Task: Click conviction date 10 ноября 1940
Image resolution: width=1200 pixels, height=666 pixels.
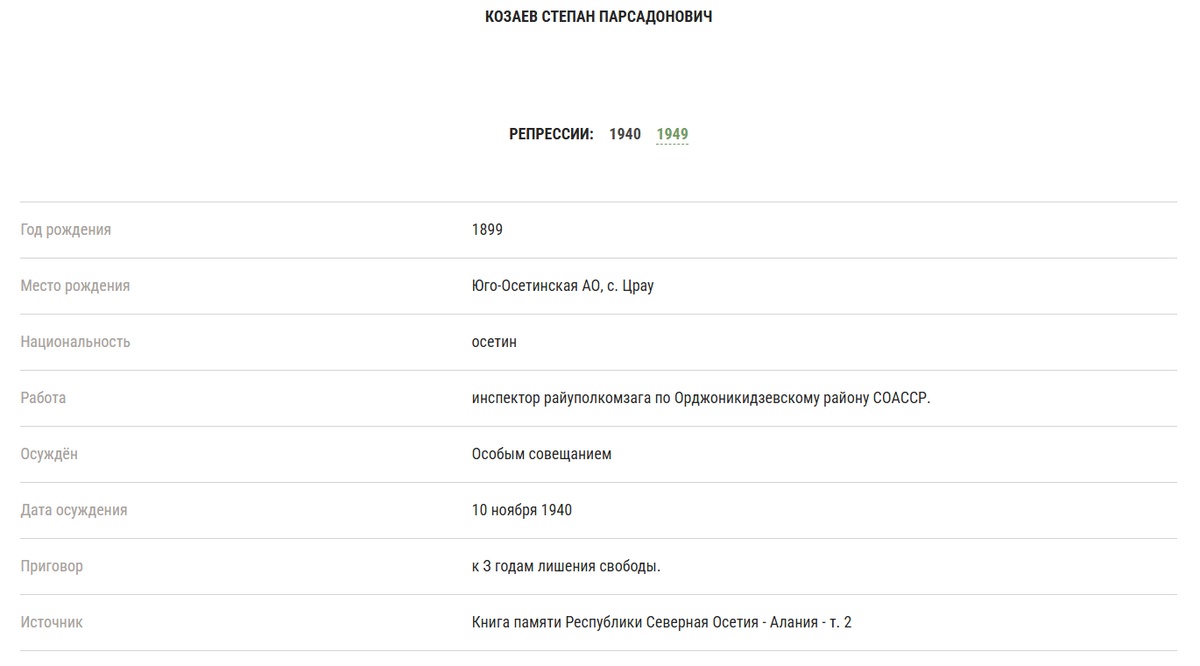Action: (522, 510)
